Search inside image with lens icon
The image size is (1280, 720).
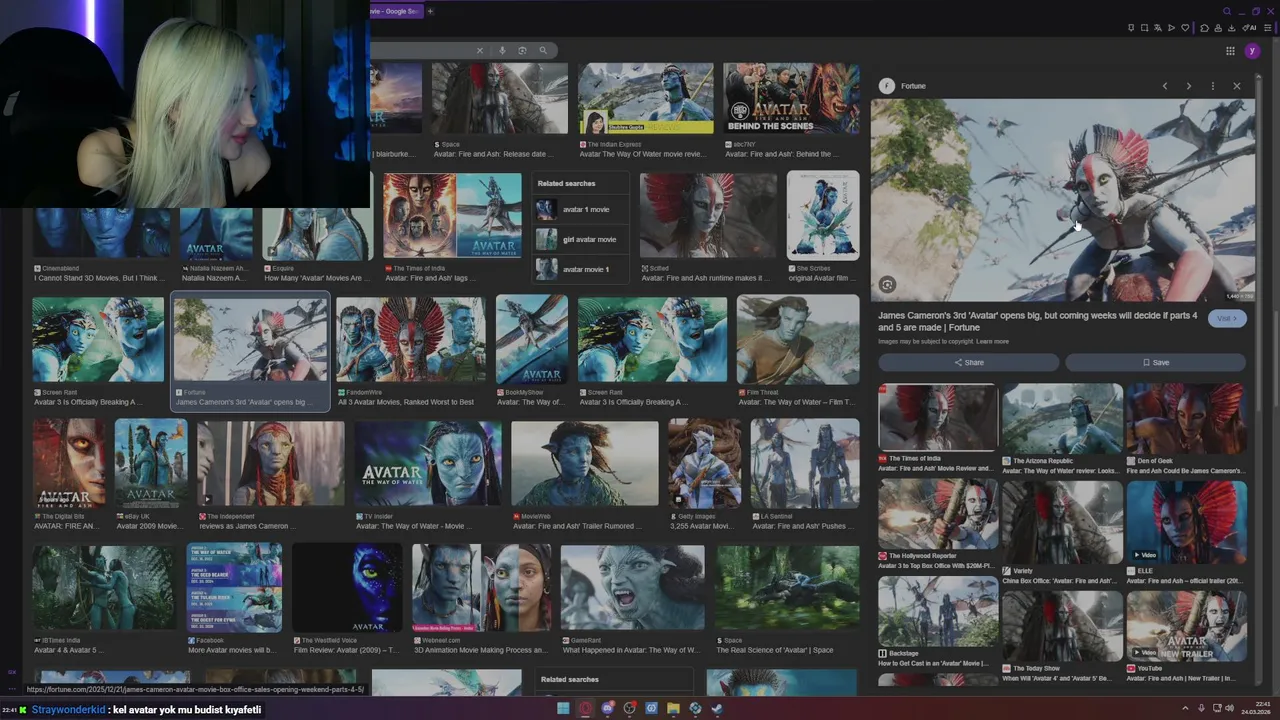tap(887, 285)
